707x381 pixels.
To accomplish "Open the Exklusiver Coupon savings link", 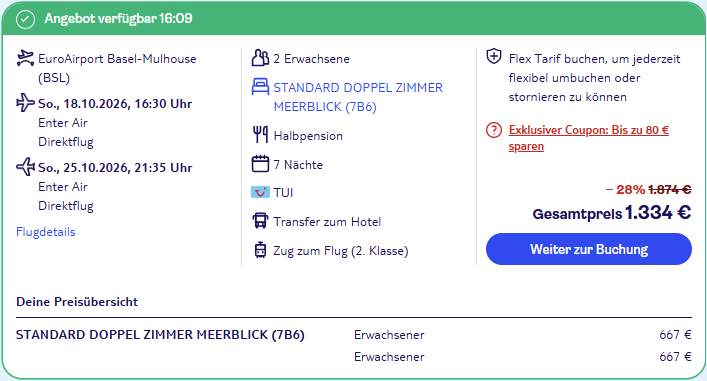I will [x=588, y=138].
